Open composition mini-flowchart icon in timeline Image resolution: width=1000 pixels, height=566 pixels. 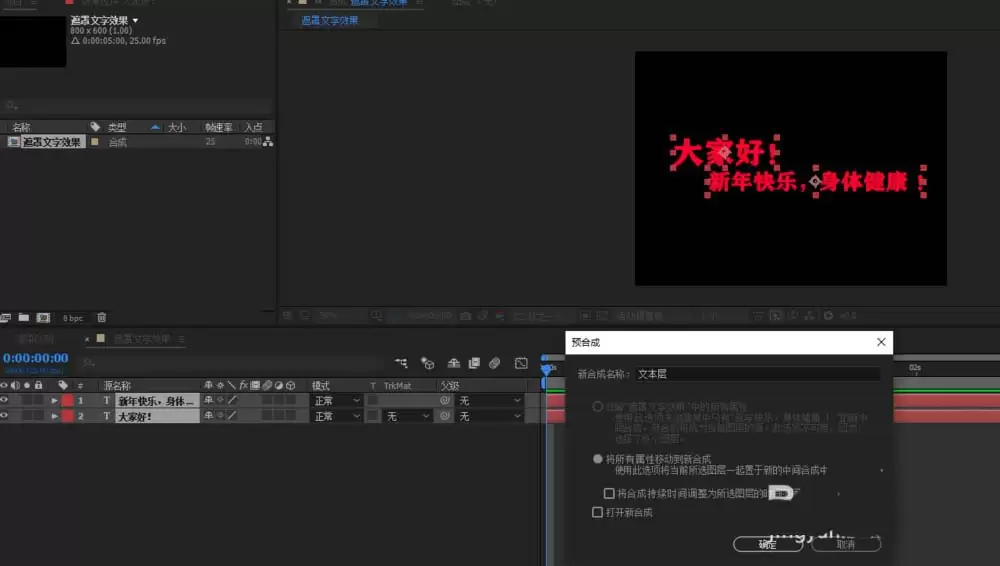401,363
